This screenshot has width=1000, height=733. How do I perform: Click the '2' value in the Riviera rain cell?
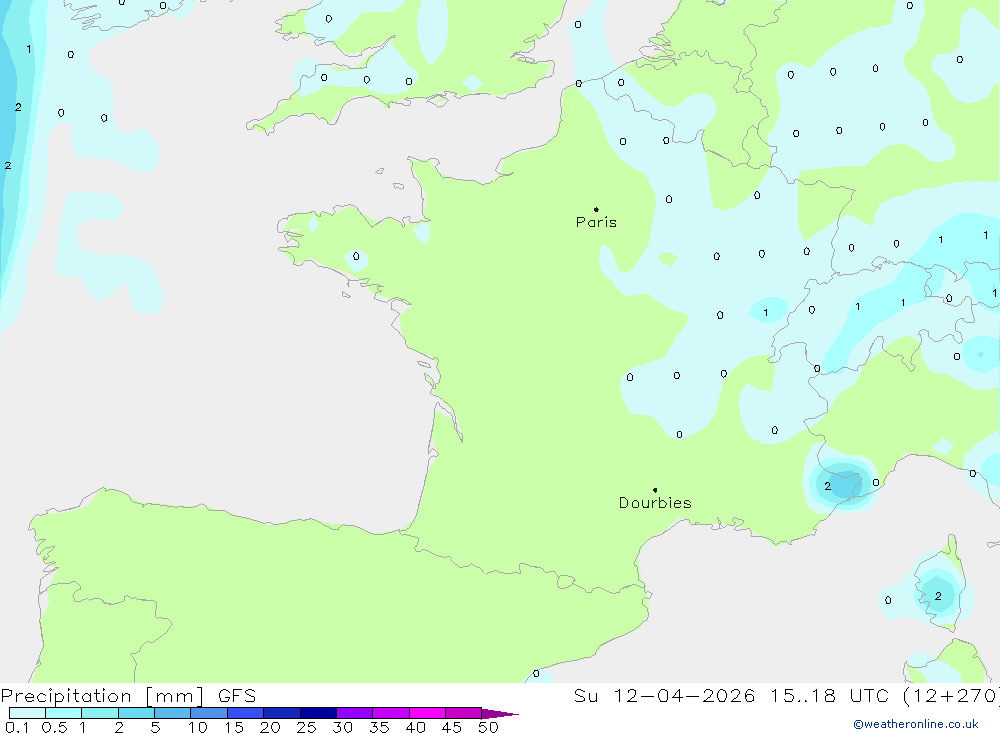pyautogui.click(x=827, y=486)
